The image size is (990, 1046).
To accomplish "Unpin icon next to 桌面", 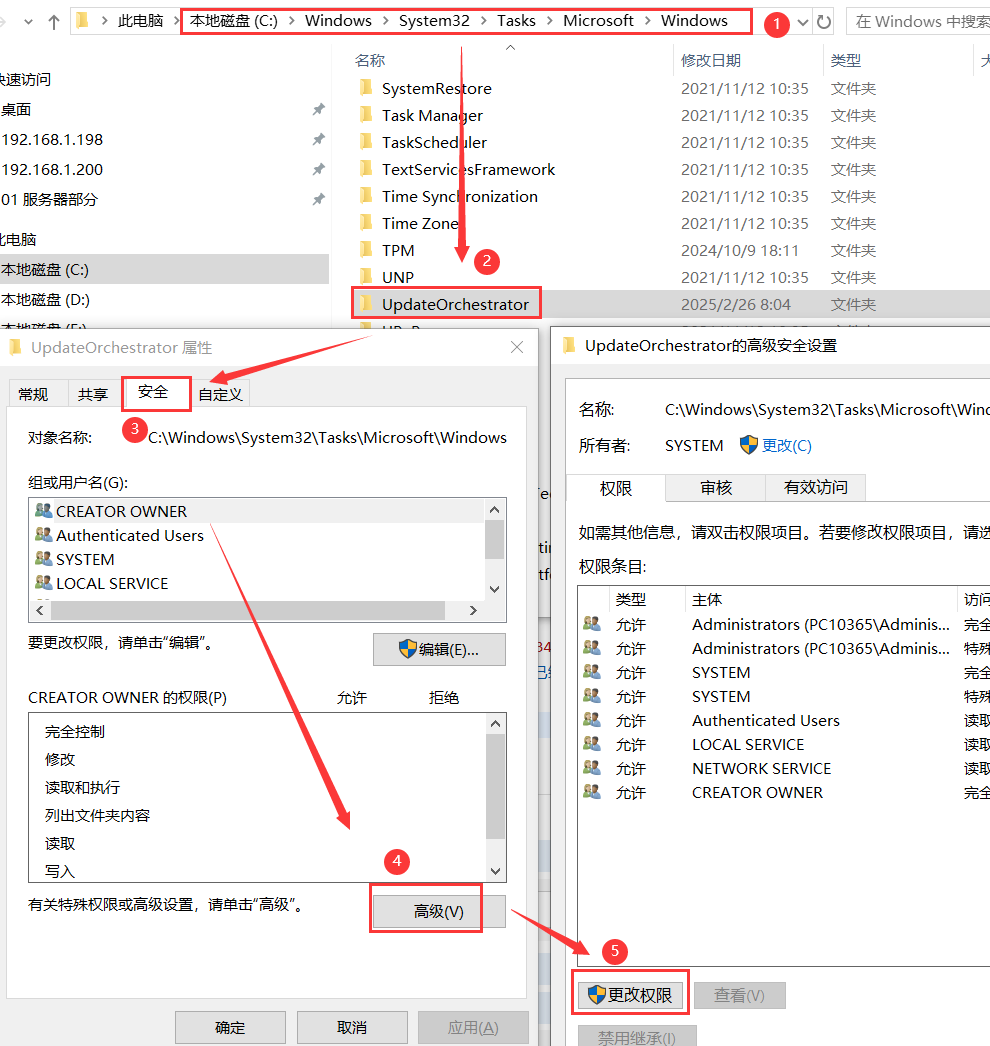I will coord(318,109).
